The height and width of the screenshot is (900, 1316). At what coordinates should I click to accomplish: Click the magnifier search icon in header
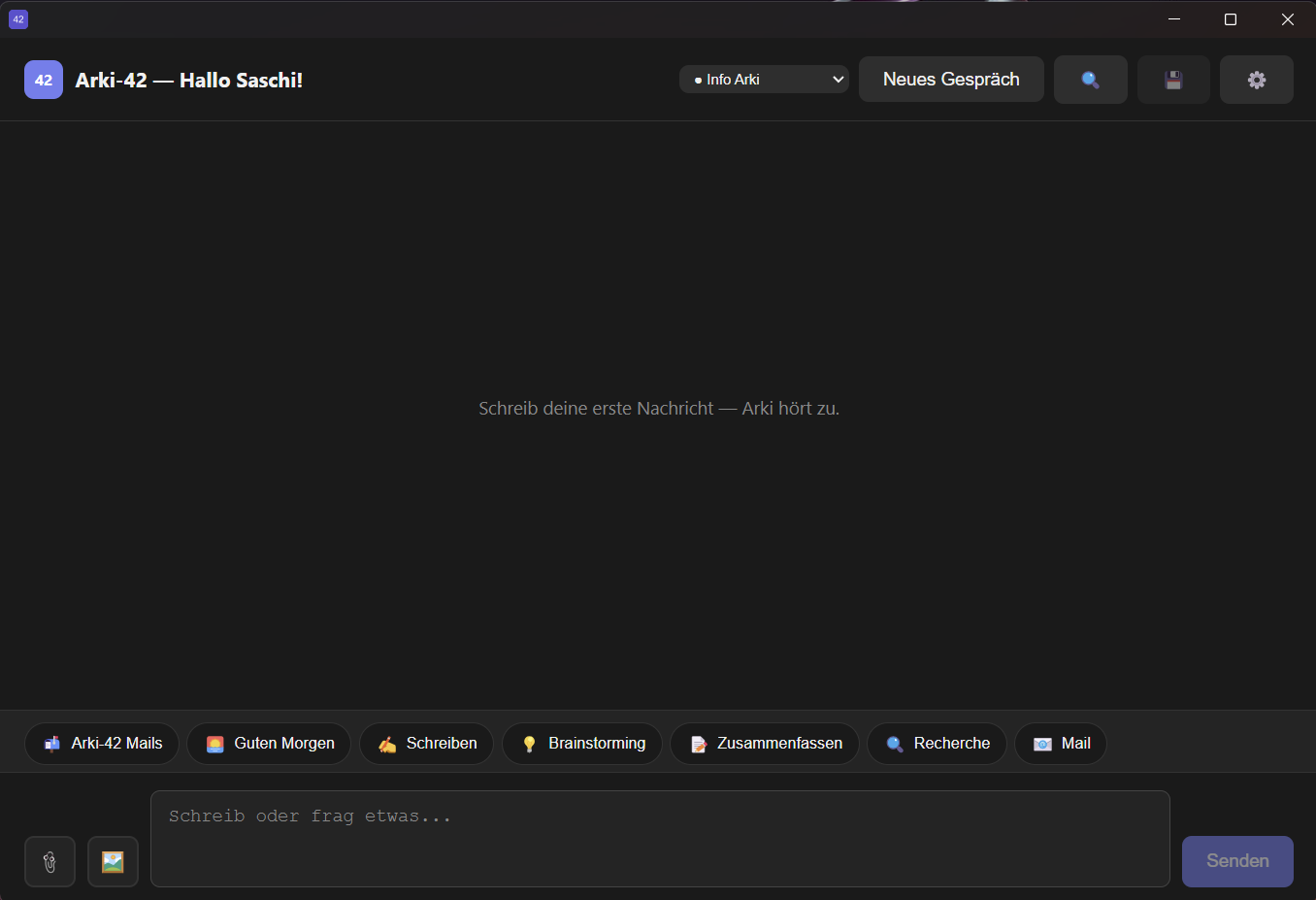[x=1090, y=80]
